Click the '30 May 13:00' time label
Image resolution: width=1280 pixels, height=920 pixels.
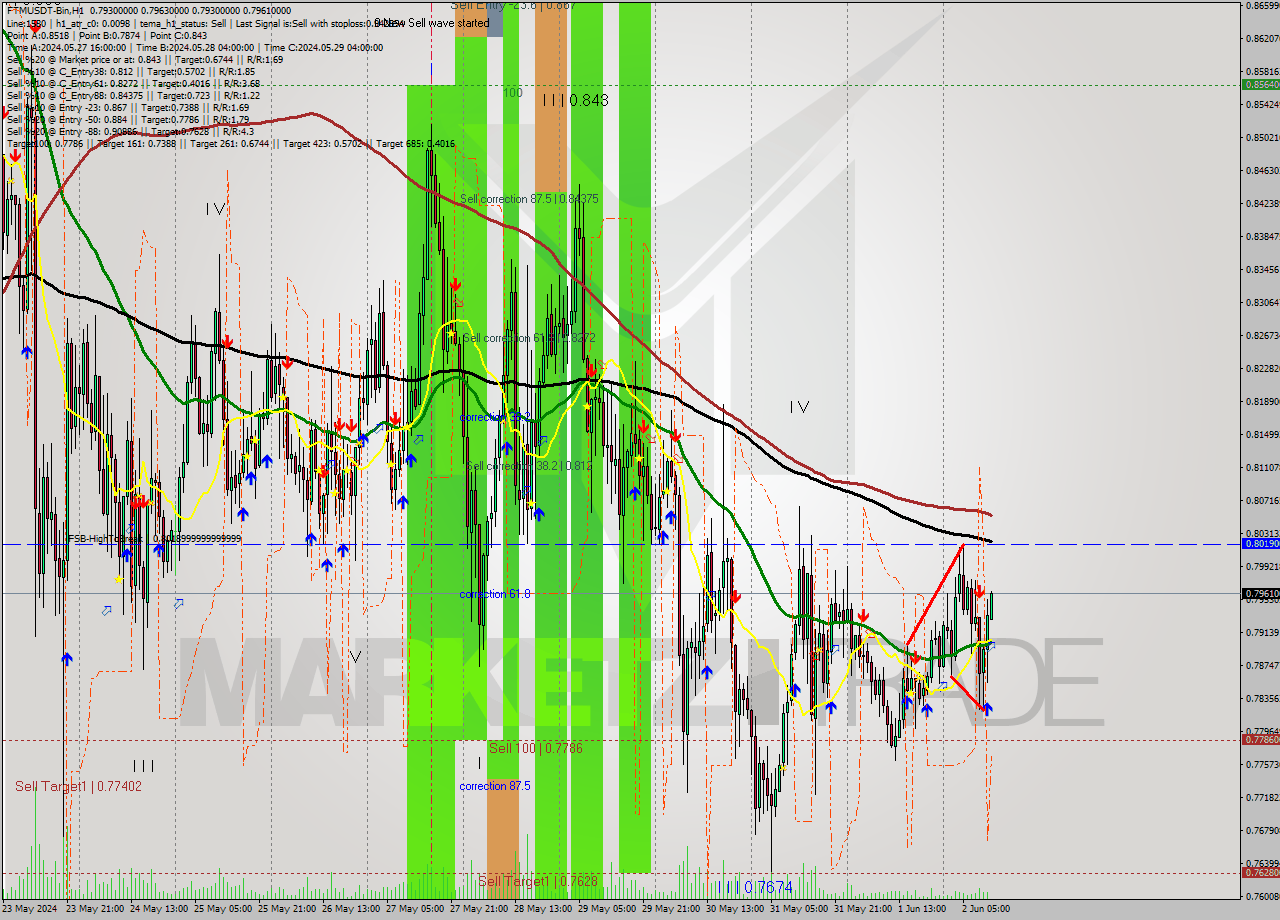737,909
